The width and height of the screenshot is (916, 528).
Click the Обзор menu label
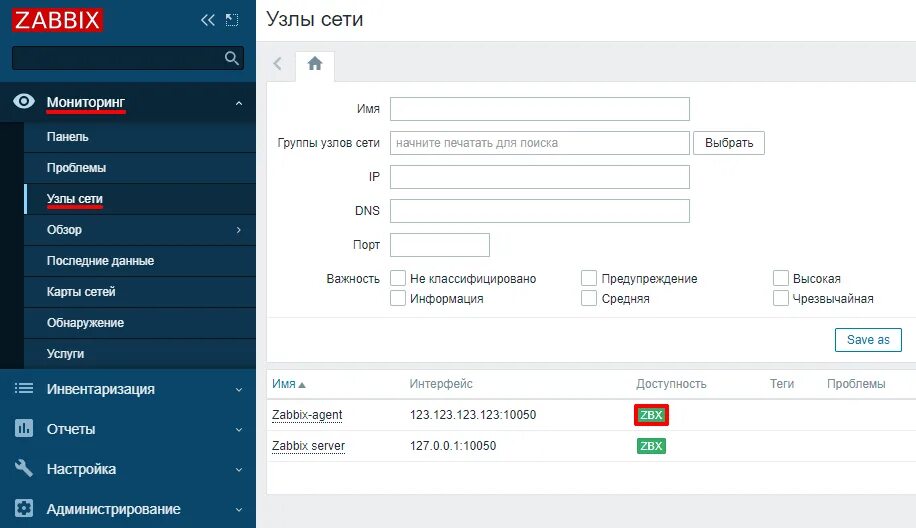click(64, 230)
